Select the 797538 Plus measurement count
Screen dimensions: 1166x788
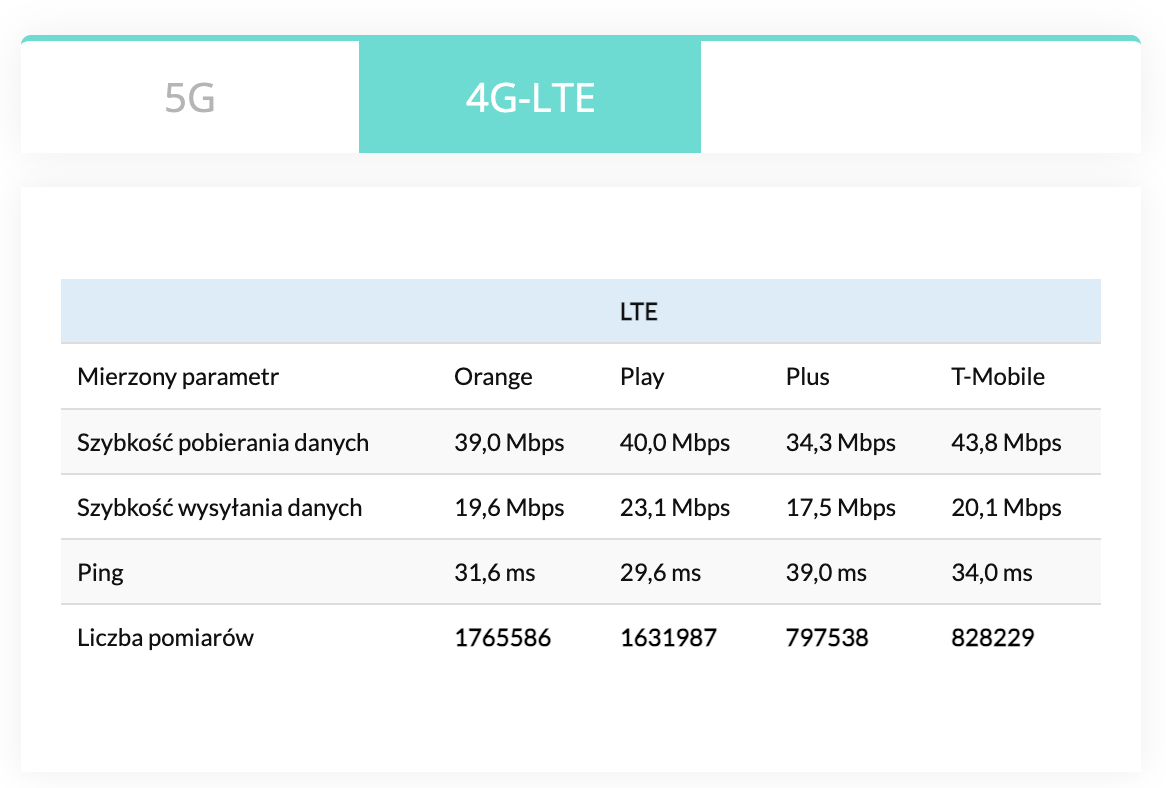[828, 637]
